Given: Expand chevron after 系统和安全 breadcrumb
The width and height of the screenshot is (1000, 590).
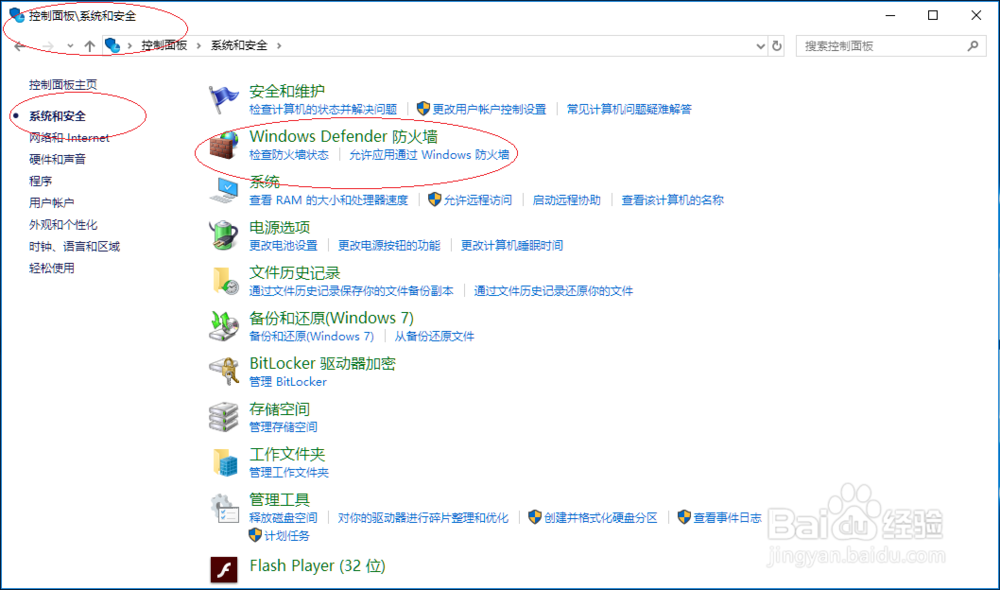Looking at the screenshot, I should (x=279, y=46).
